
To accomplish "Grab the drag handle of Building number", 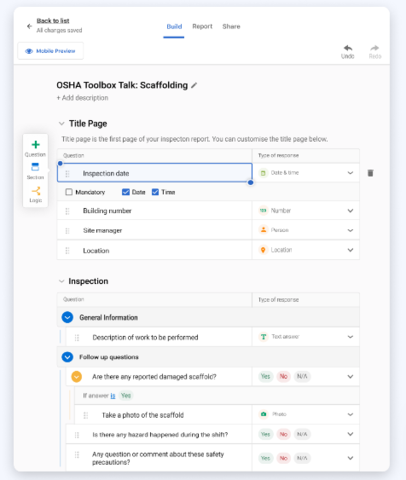I will [x=67, y=211].
